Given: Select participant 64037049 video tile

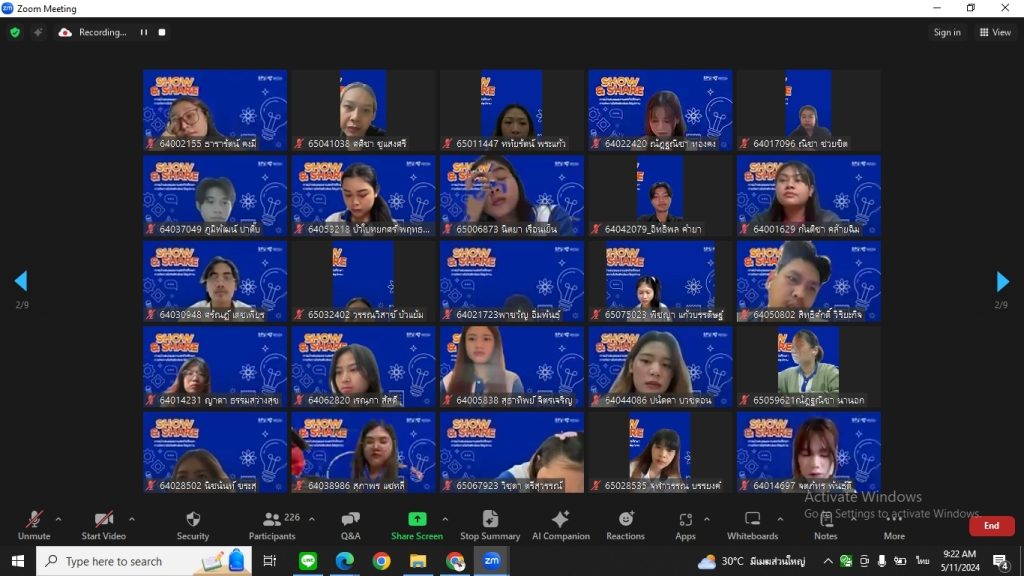Looking at the screenshot, I should point(215,196).
